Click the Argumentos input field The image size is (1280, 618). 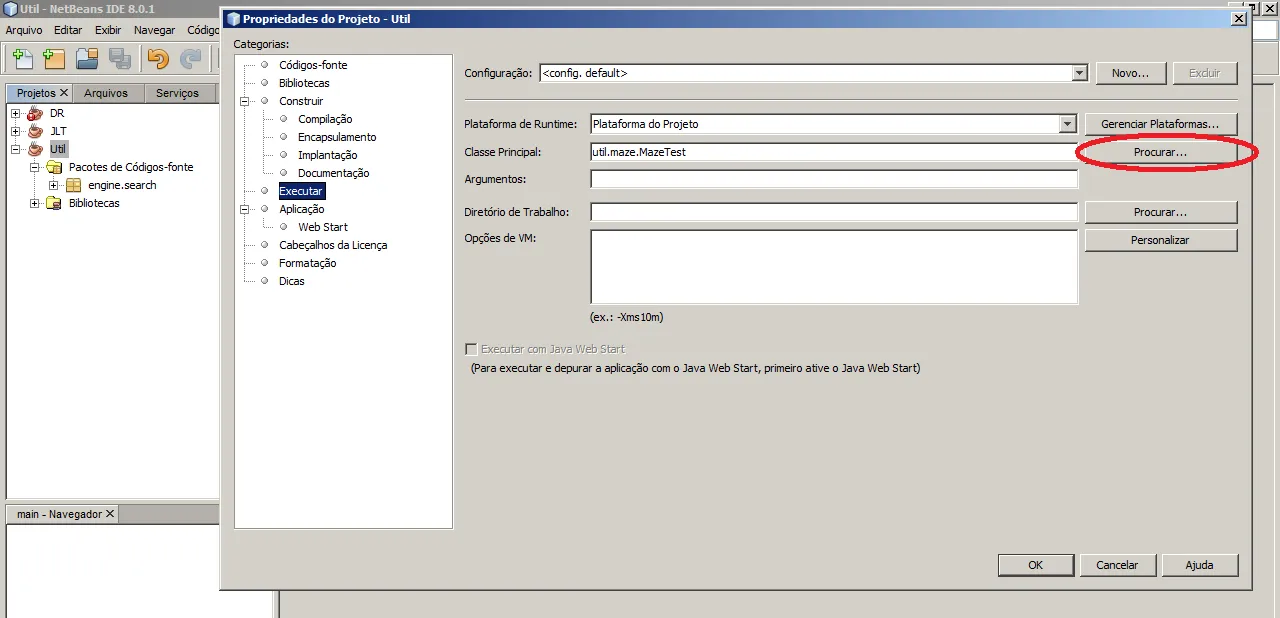(833, 179)
